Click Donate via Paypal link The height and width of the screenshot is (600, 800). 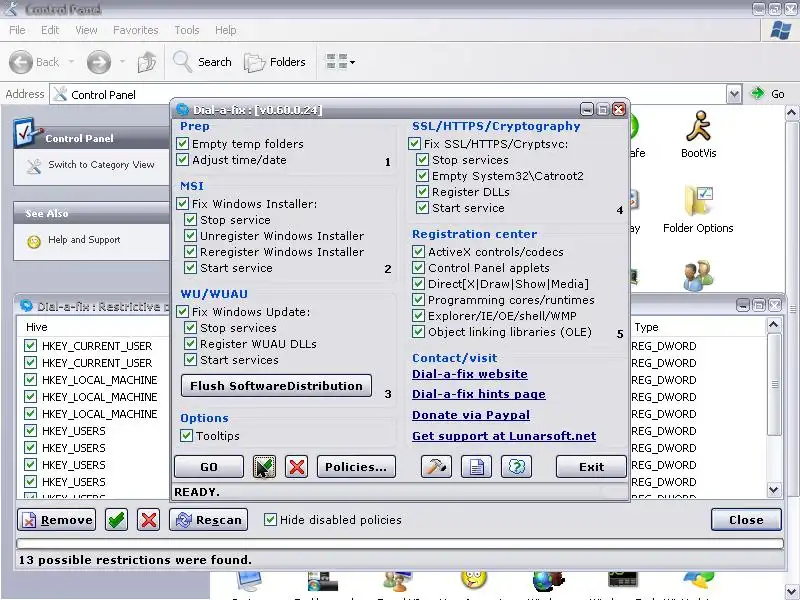coord(471,415)
